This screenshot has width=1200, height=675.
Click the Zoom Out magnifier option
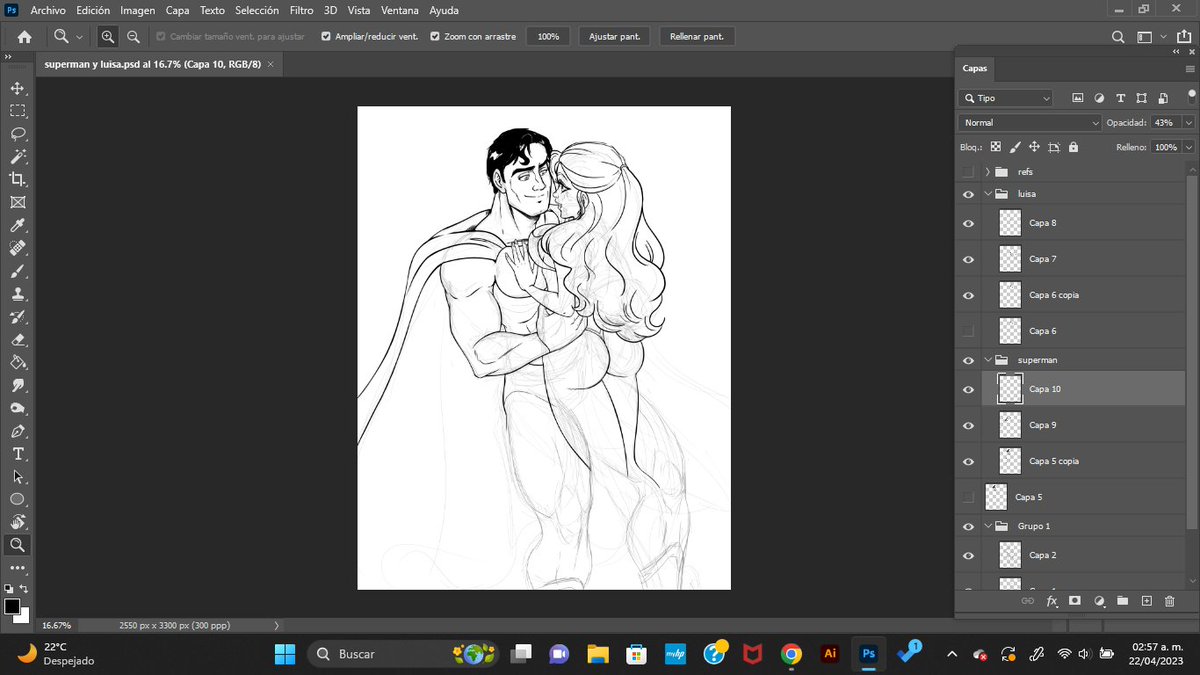[133, 36]
